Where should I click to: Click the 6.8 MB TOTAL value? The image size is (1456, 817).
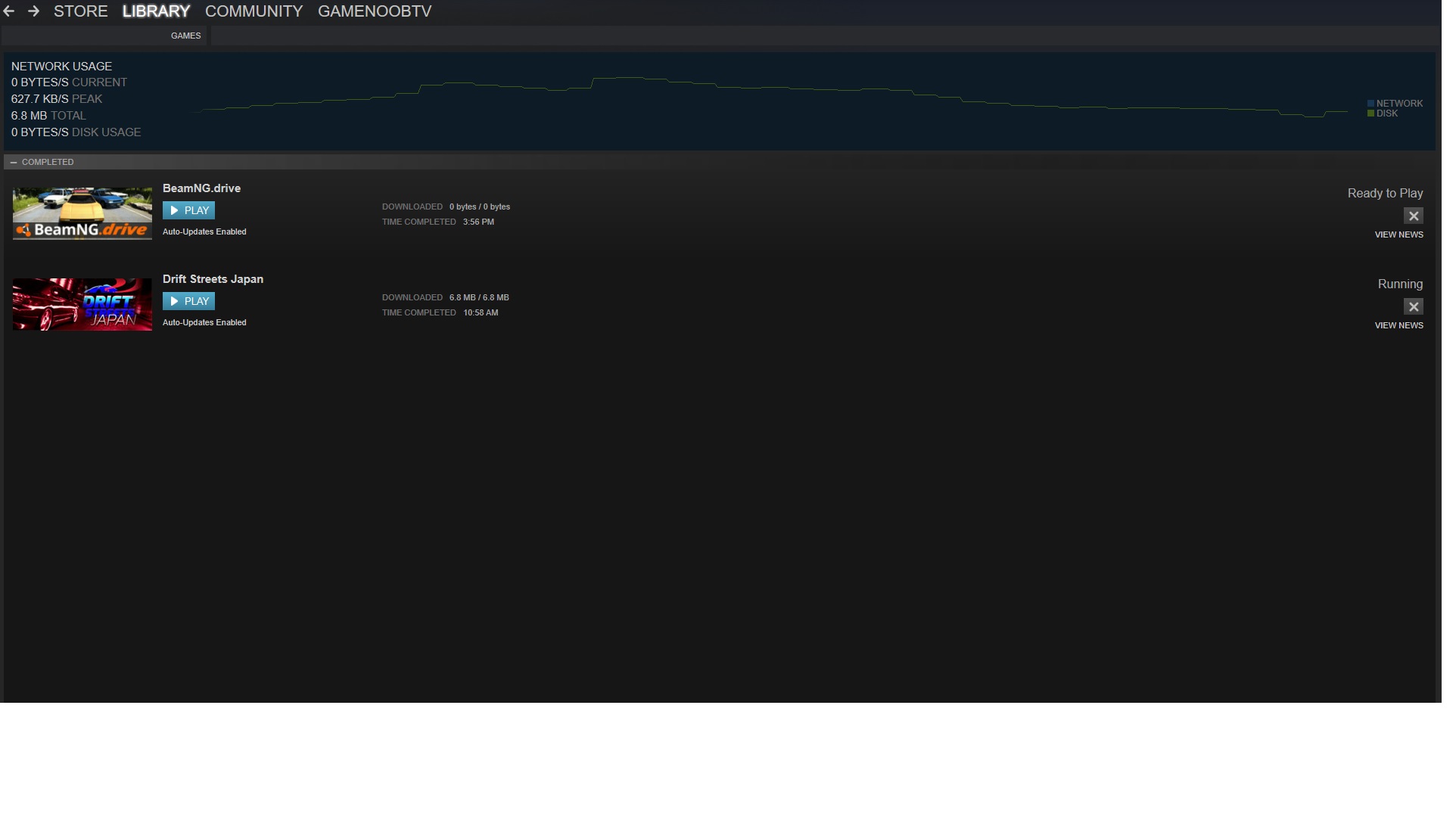pyautogui.click(x=48, y=116)
